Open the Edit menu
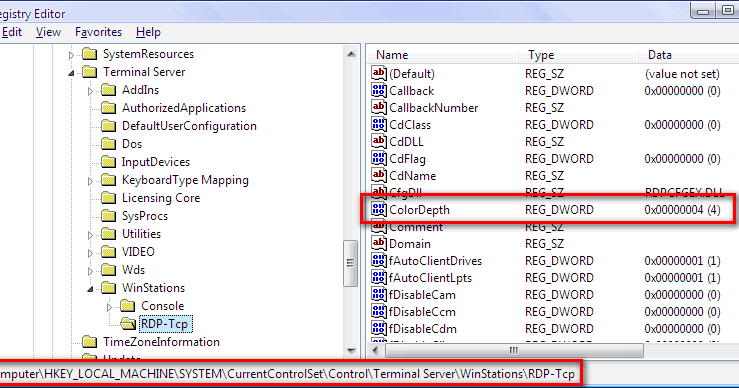This screenshot has width=739, height=388. tap(11, 32)
